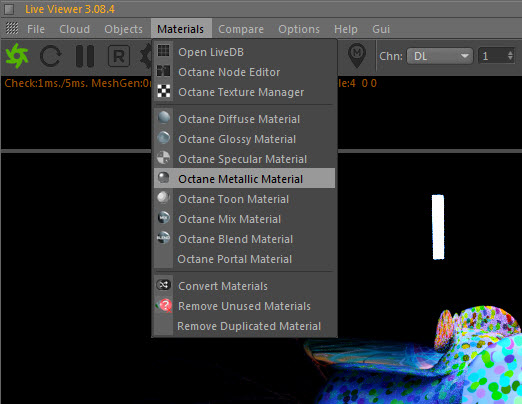Click the white vertical light bar in viewport
The image size is (522, 404).
[x=438, y=227]
